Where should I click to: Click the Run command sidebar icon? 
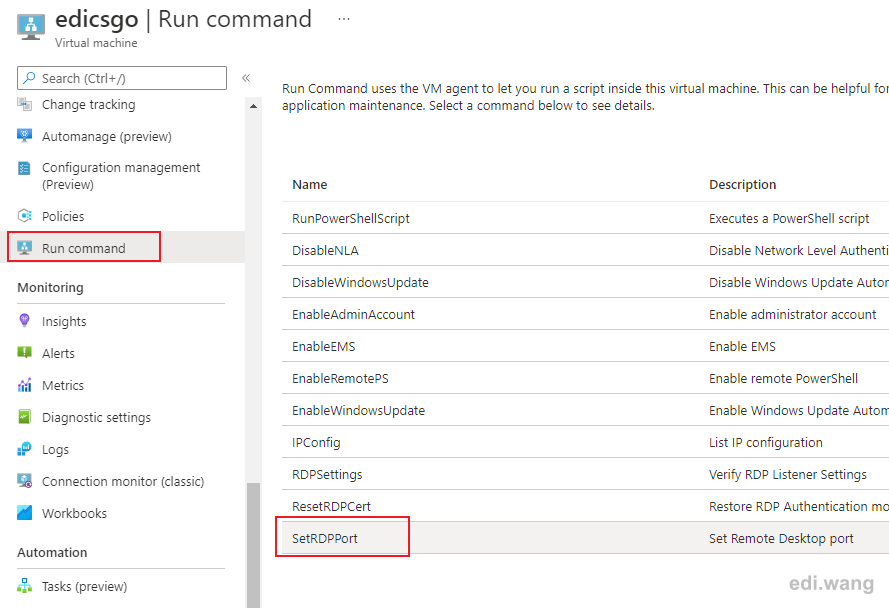[24, 248]
